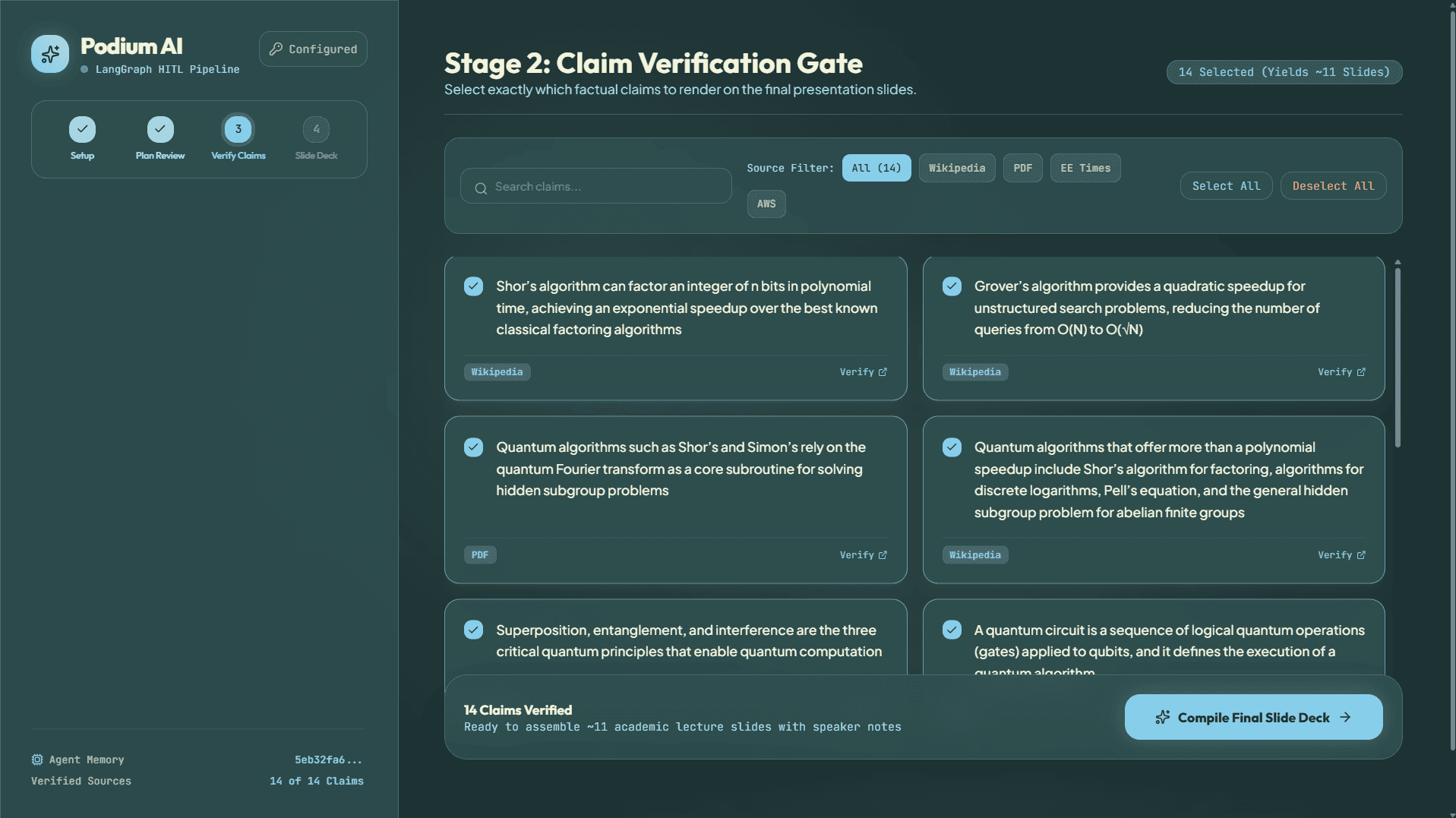This screenshot has height=818, width=1456.
Task: Open Verify link on quantum Fourier transform claim
Action: point(863,555)
